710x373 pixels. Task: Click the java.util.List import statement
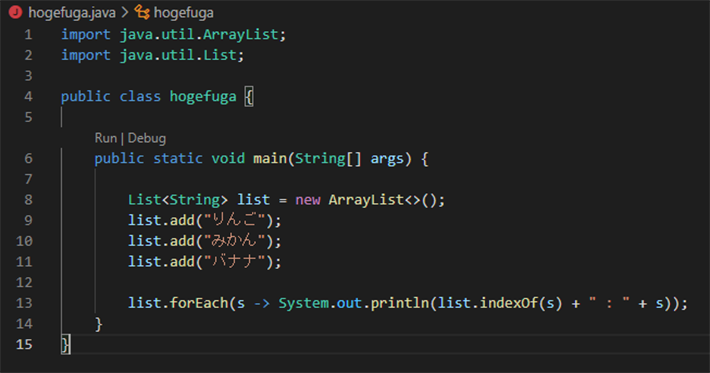pyautogui.click(x=153, y=55)
